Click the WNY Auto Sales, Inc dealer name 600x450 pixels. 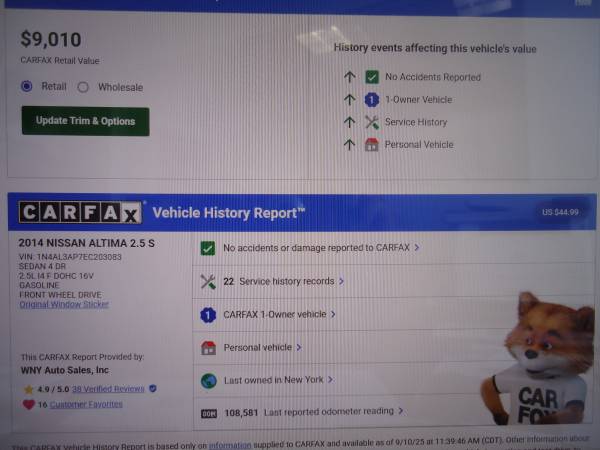pos(65,370)
